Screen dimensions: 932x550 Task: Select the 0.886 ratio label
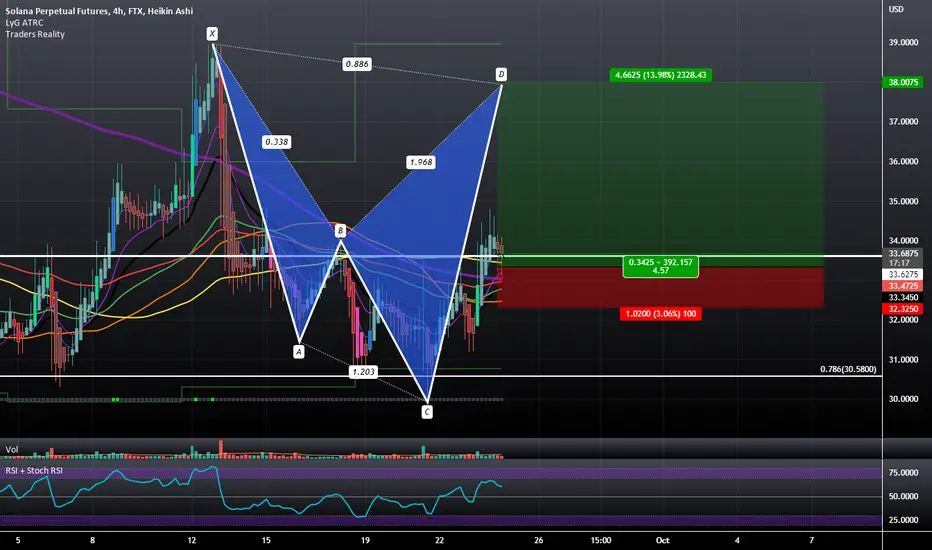coord(357,64)
